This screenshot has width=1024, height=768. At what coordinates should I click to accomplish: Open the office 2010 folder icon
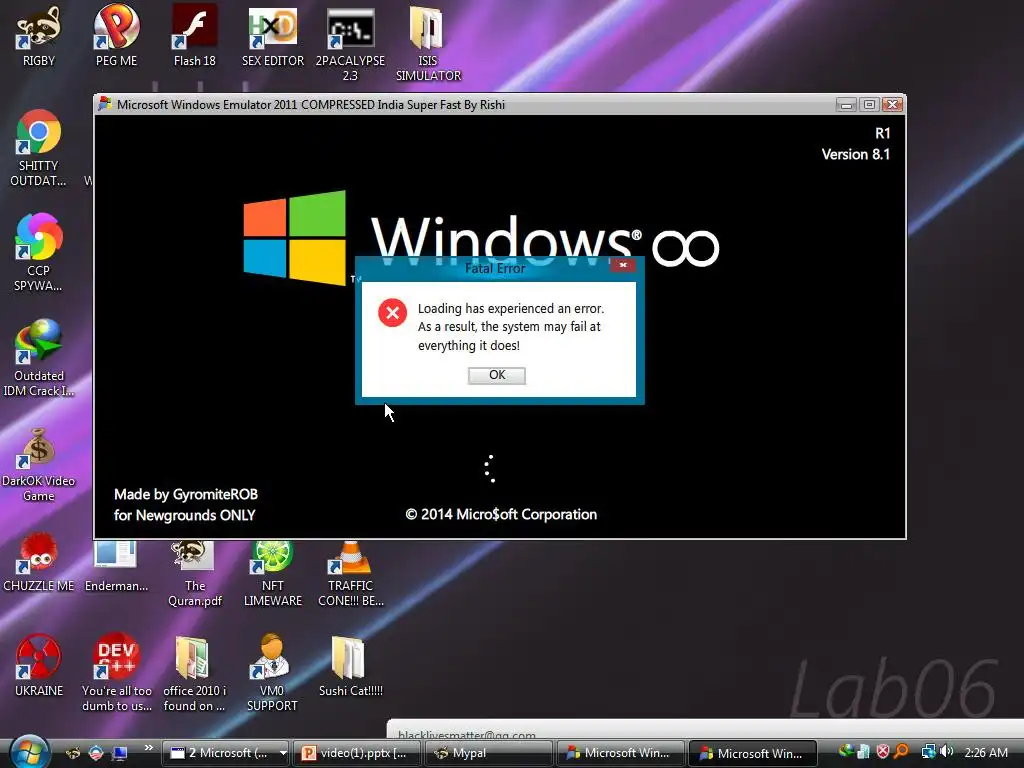[x=193, y=657]
